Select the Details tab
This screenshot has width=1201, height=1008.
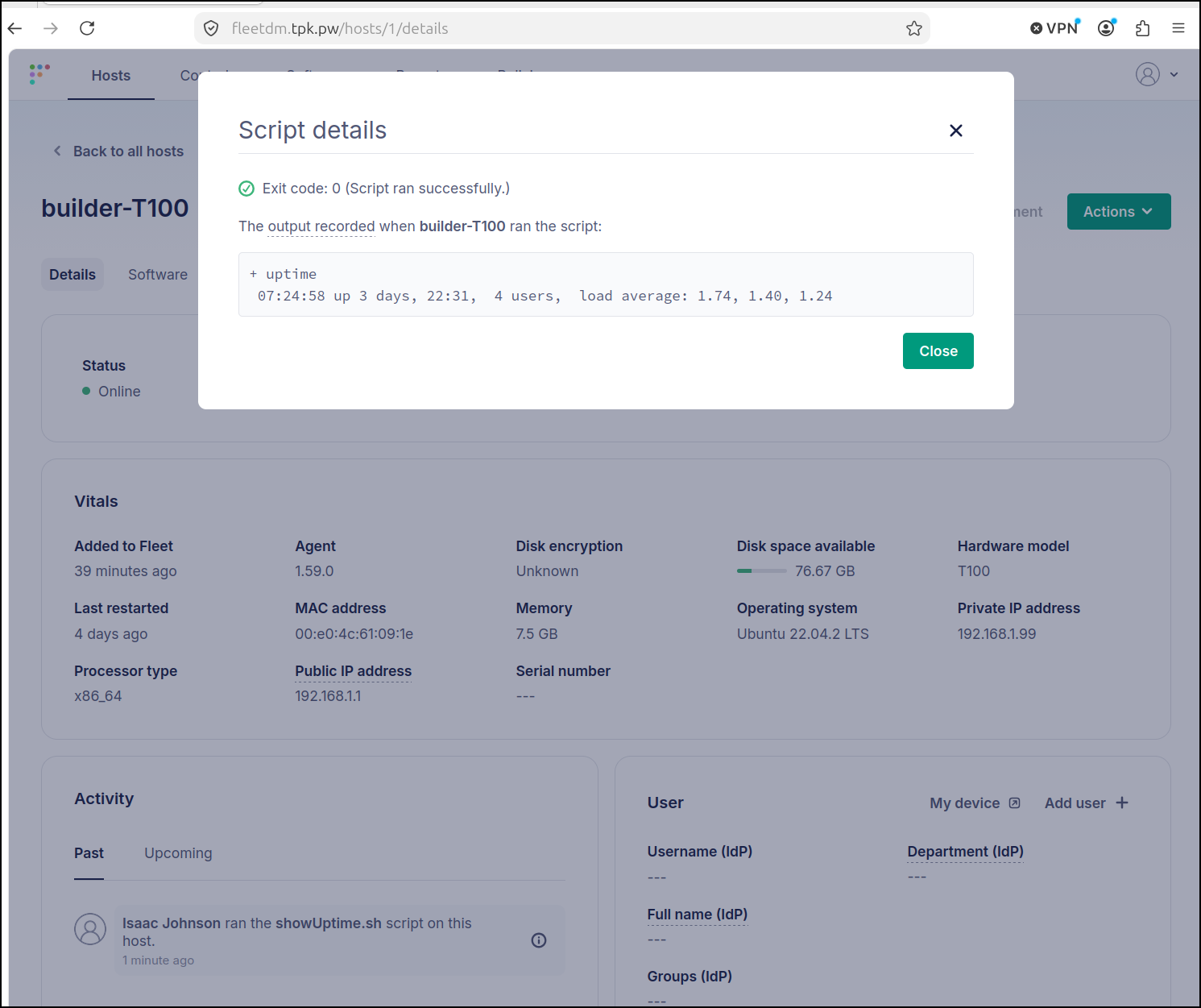tap(72, 275)
